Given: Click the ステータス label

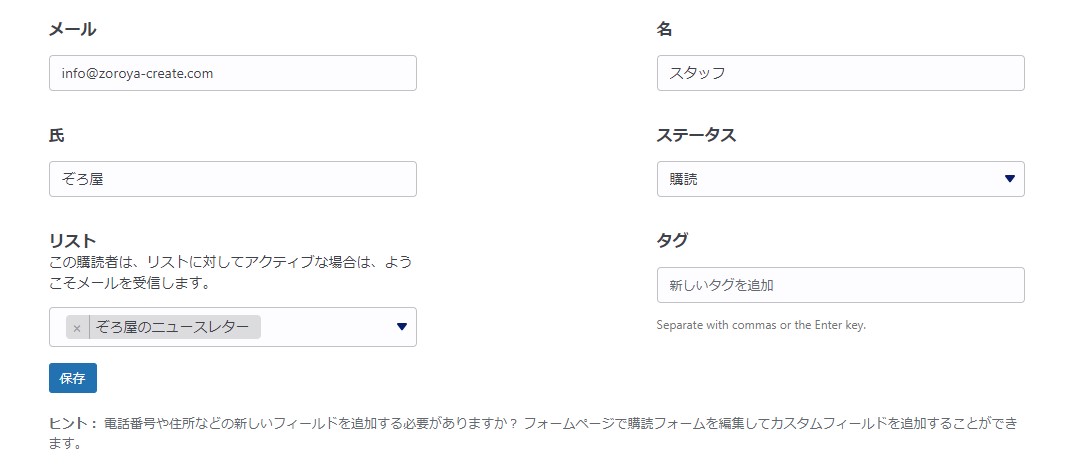Looking at the screenshot, I should click(x=696, y=135).
